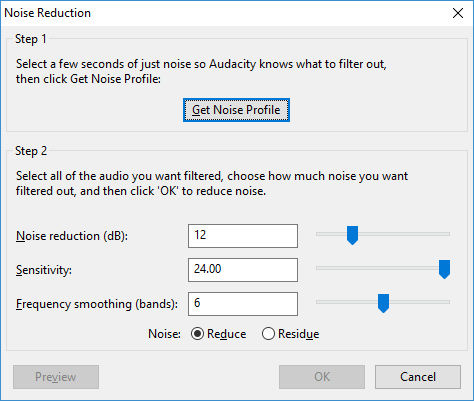Click Frequency smoothing track right of handle
The height and width of the screenshot is (401, 474).
(x=419, y=302)
